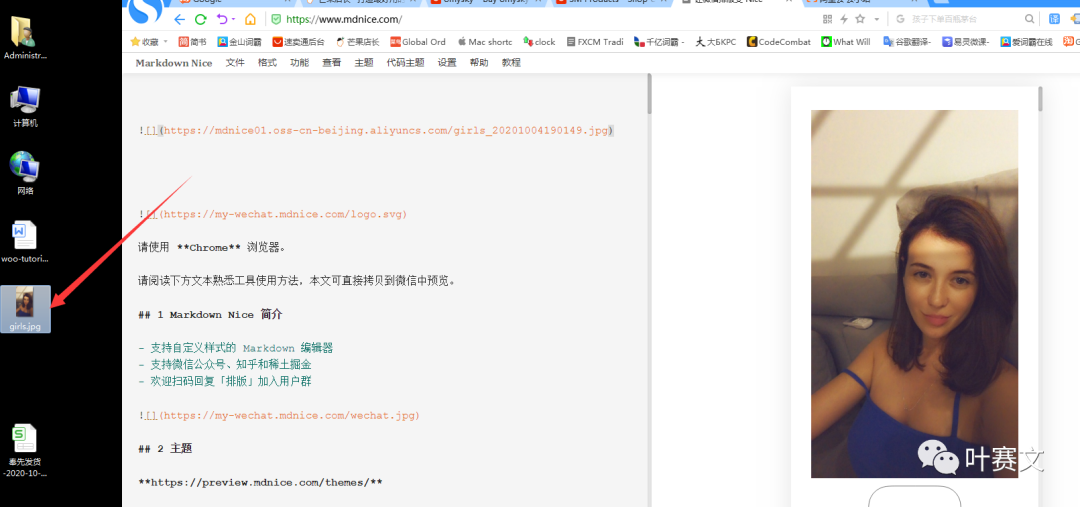Click the logo.svg markdown link line
The width and height of the screenshot is (1080, 507).
273,214
